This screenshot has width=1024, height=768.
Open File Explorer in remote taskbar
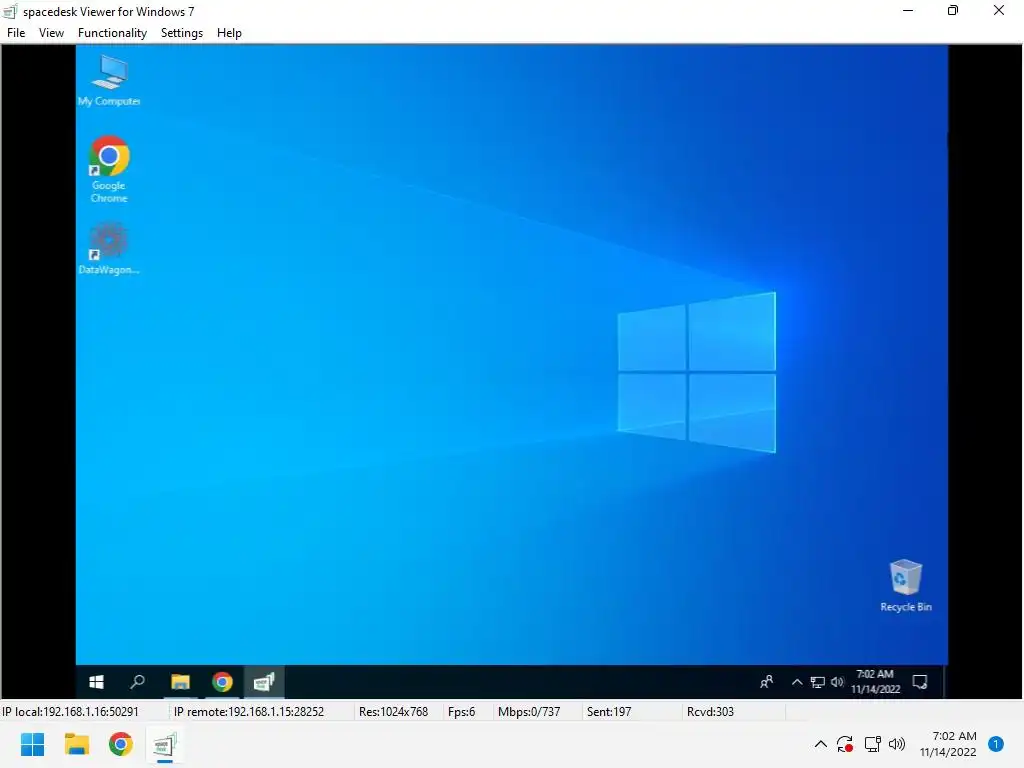(x=180, y=682)
